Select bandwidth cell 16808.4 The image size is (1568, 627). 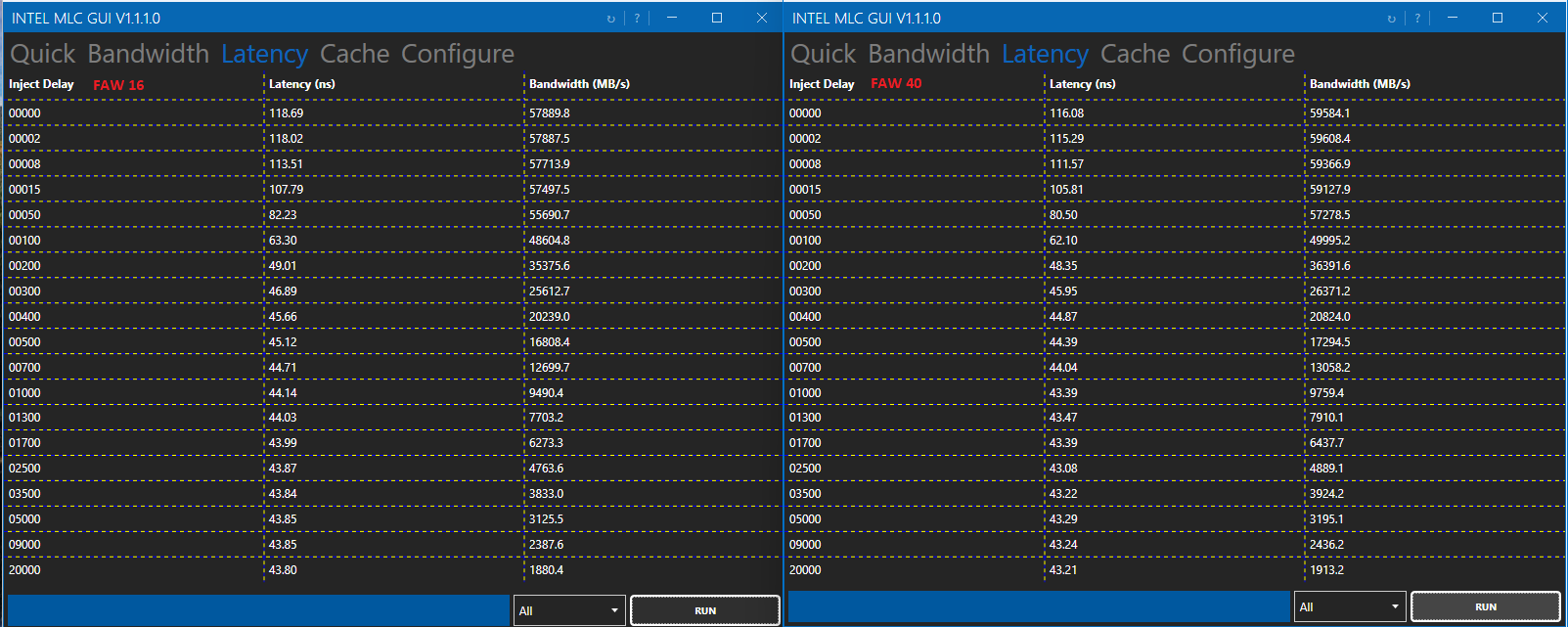550,342
